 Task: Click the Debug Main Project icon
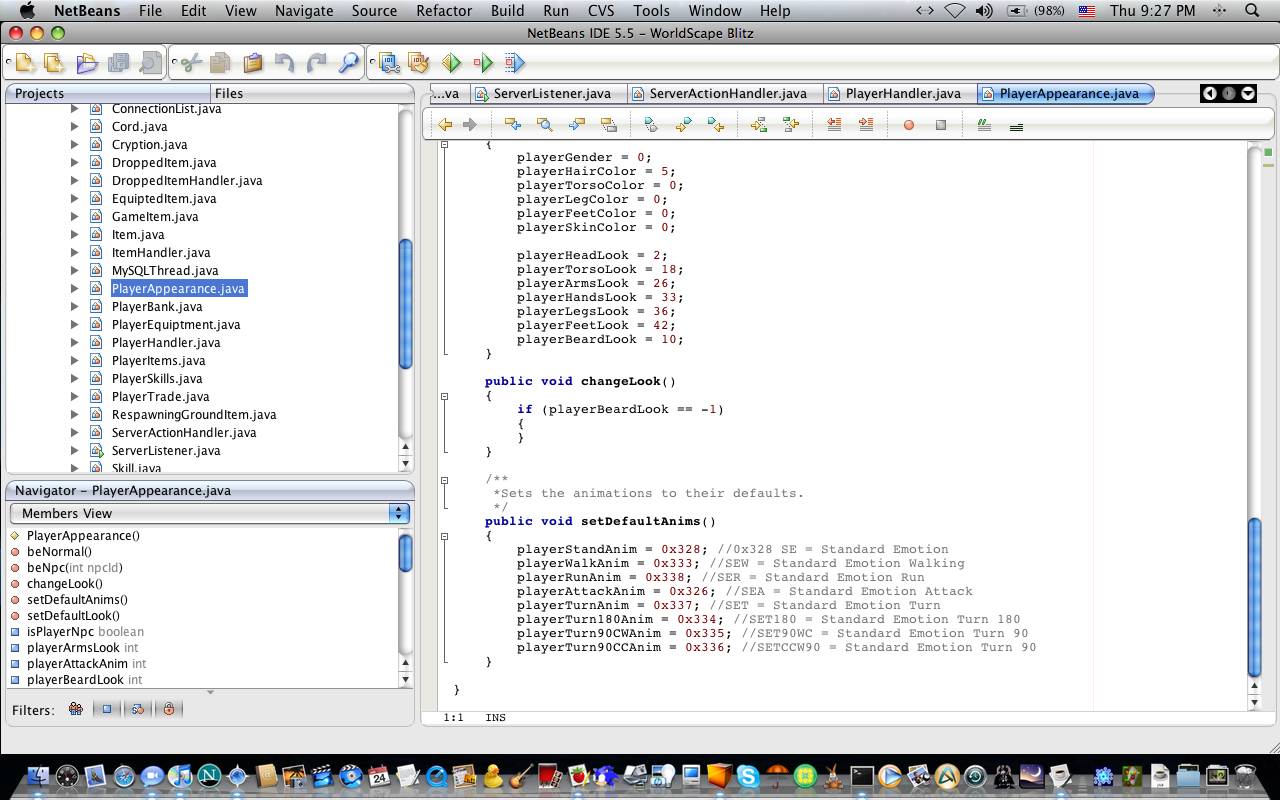(483, 63)
